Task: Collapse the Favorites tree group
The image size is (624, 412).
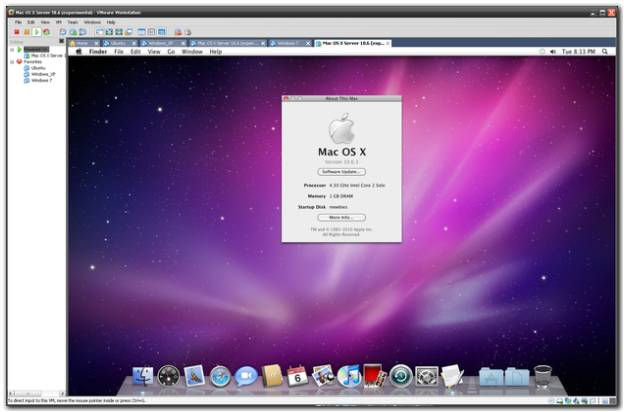Action: coord(12,62)
